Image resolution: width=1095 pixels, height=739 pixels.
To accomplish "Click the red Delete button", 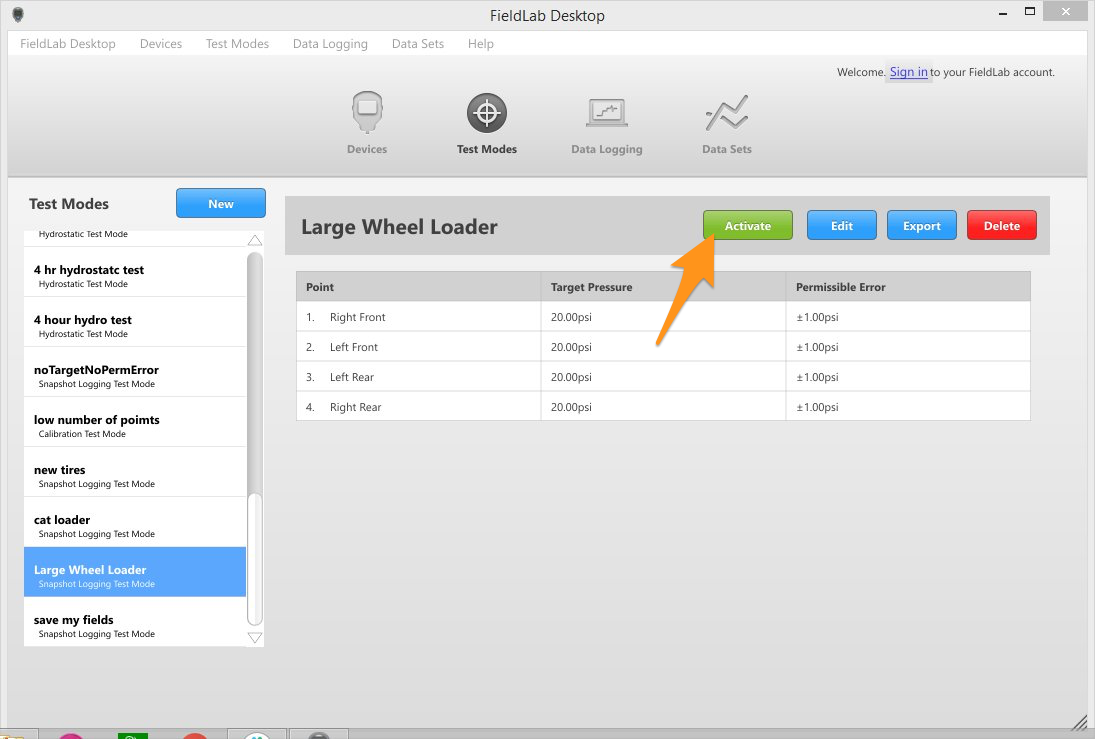I will click(1001, 226).
